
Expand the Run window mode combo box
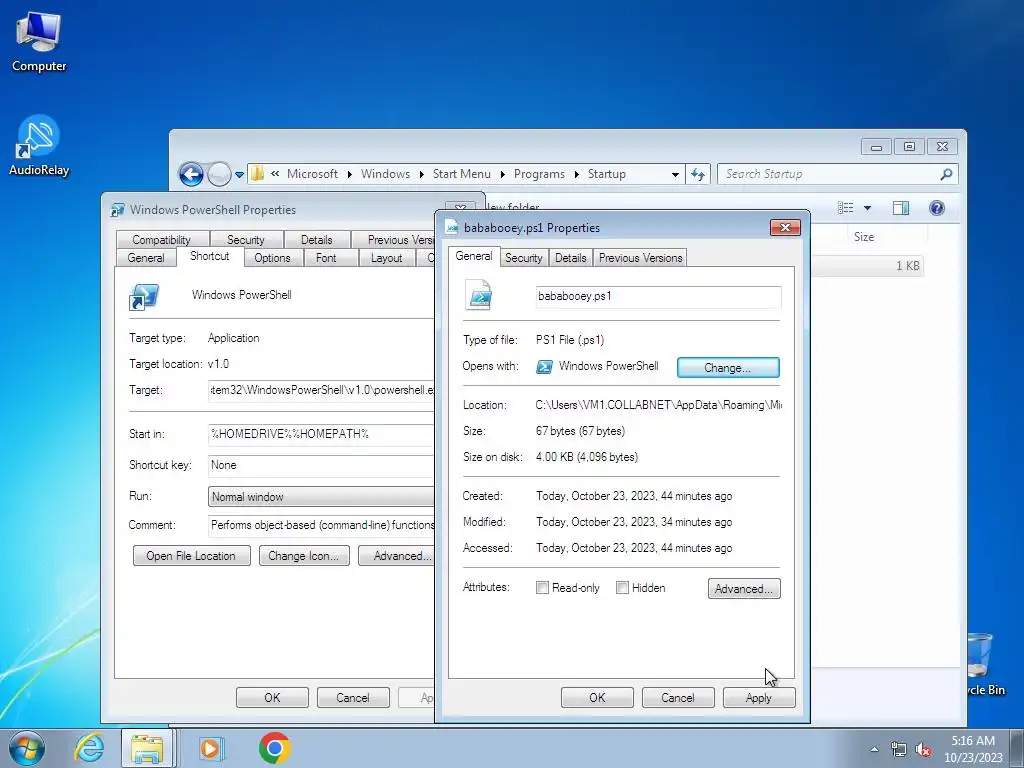click(321, 496)
